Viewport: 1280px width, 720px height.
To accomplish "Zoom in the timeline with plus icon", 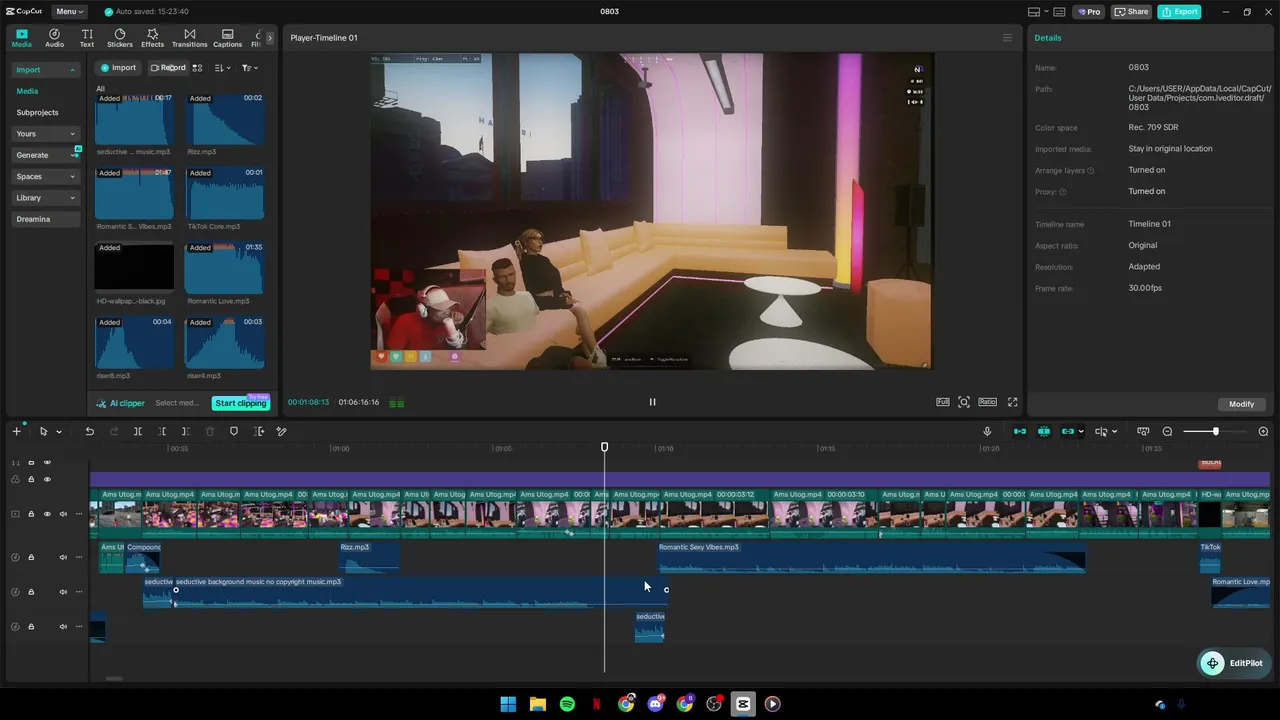I will click(1263, 431).
